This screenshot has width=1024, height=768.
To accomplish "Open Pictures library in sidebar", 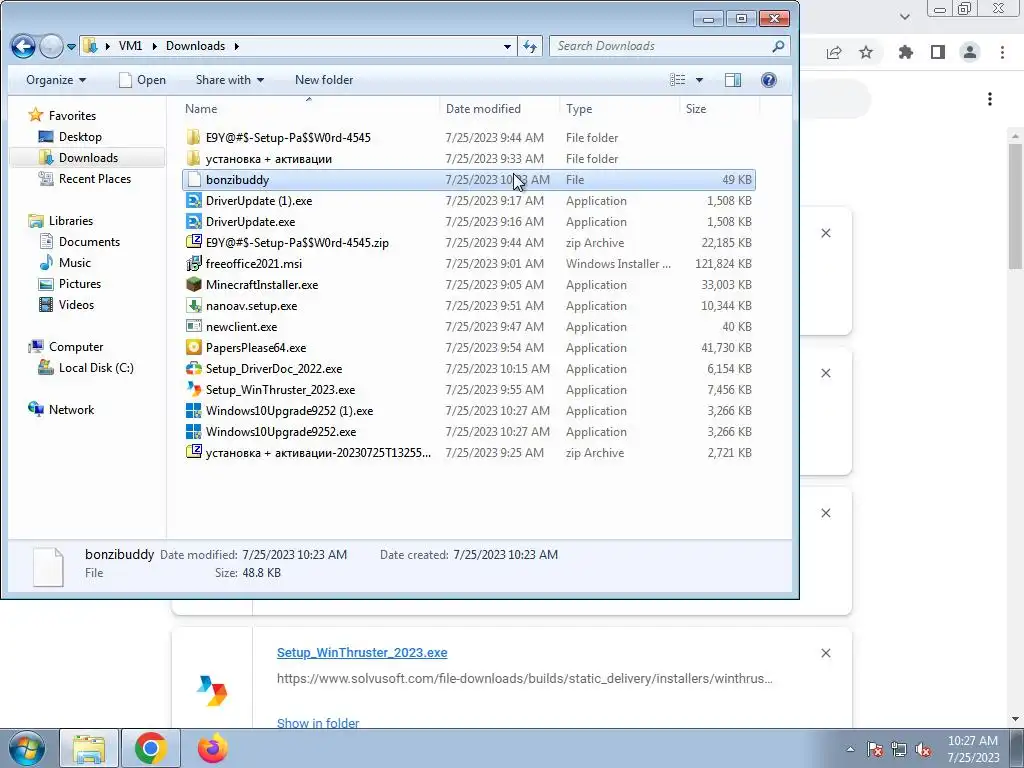I will click(x=80, y=283).
